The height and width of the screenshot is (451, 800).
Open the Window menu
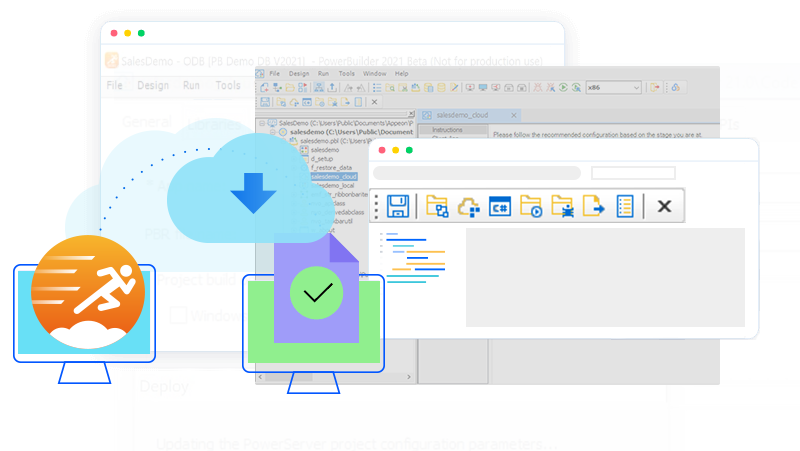(374, 73)
